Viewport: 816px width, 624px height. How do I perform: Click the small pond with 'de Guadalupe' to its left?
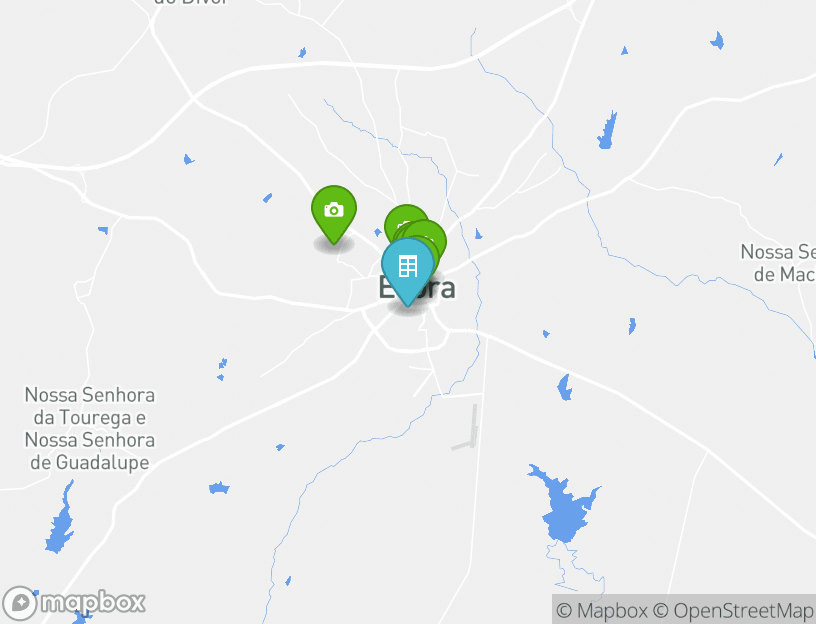tap(219, 488)
